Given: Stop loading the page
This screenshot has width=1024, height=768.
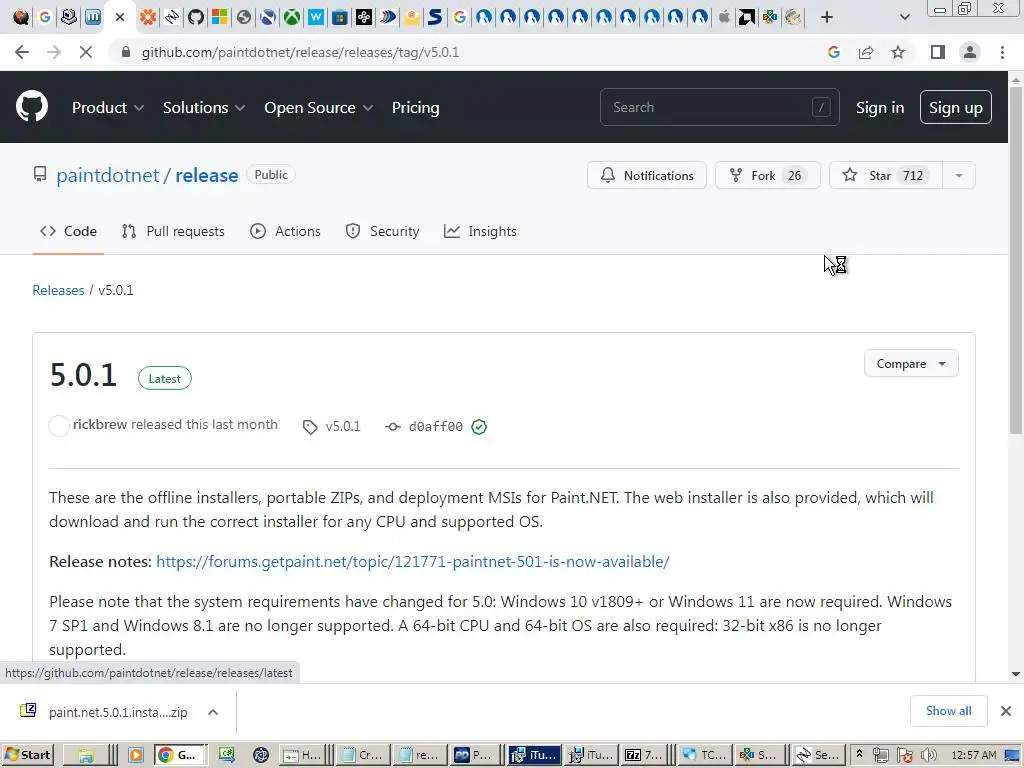Looking at the screenshot, I should (x=86, y=52).
